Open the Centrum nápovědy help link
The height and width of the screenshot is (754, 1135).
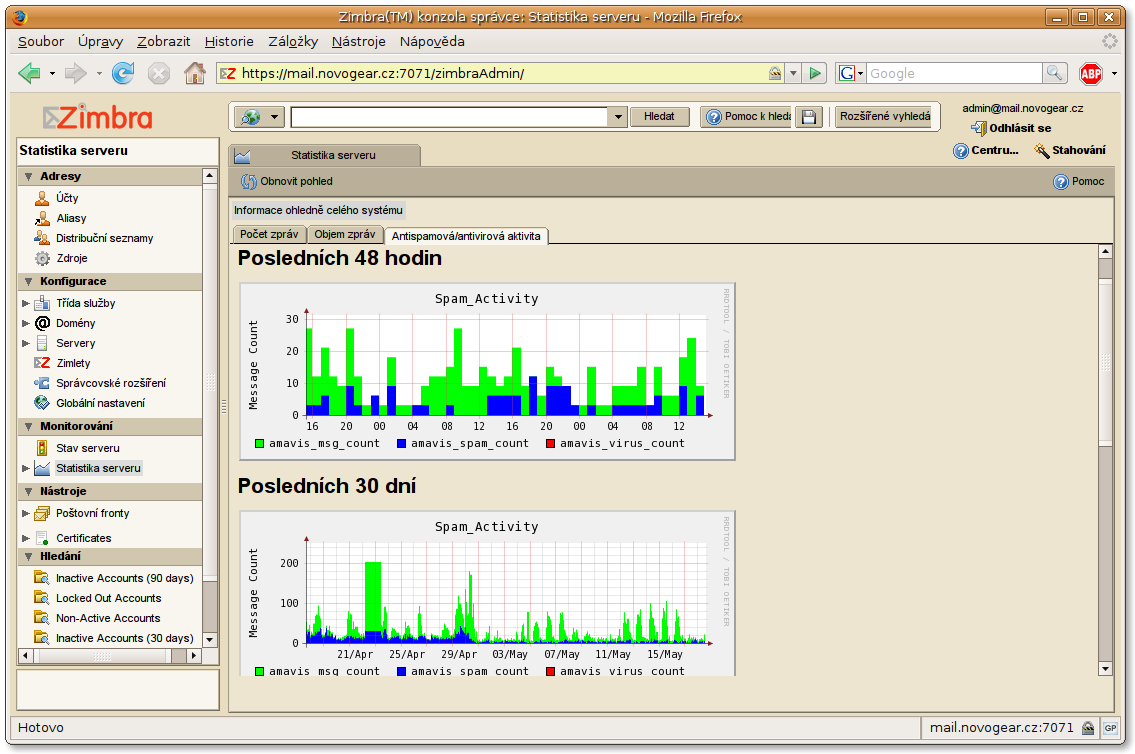986,151
